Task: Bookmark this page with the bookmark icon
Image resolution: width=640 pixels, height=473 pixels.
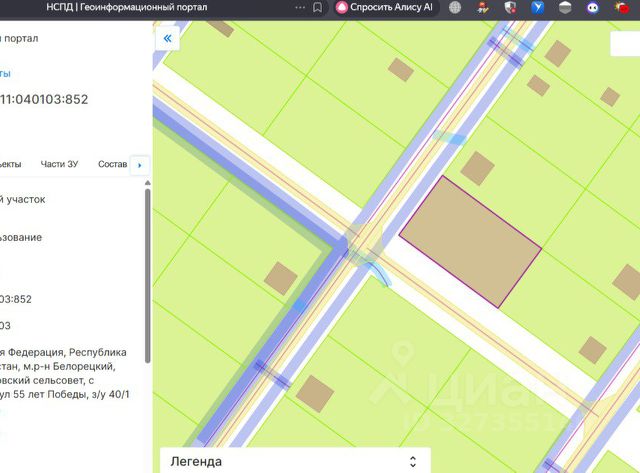Action: (x=318, y=7)
